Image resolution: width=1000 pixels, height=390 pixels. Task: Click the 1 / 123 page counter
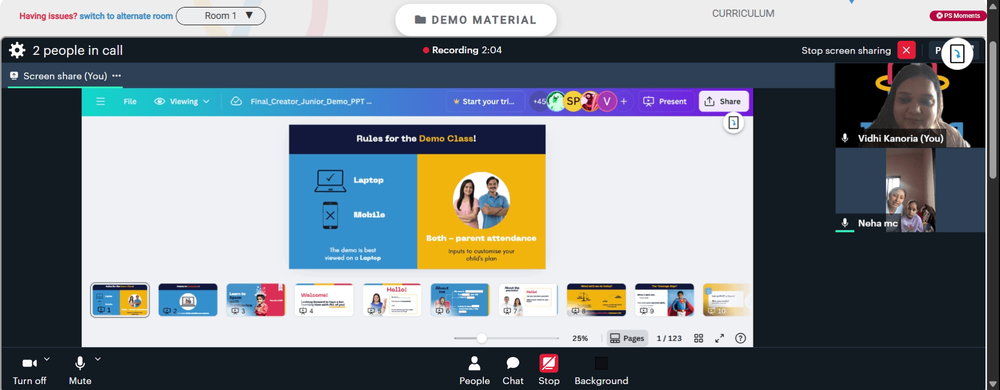(x=669, y=338)
